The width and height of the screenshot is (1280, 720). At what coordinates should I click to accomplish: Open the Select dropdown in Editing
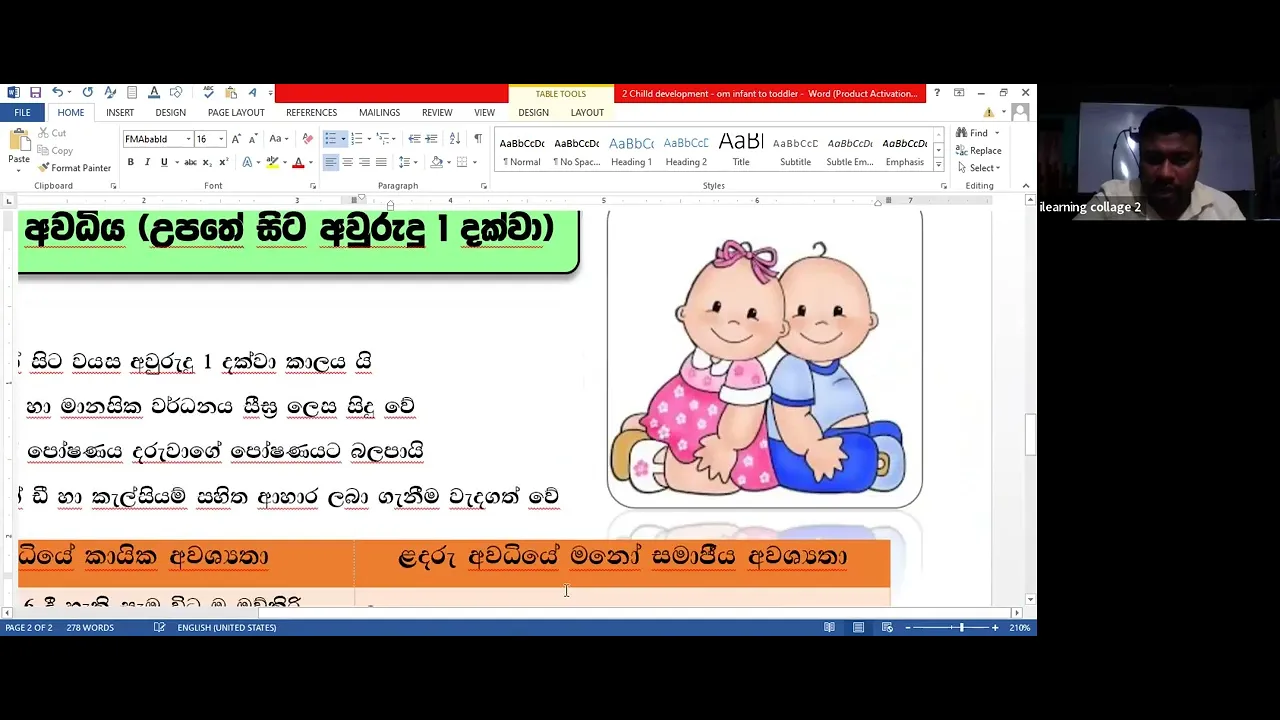(978, 168)
